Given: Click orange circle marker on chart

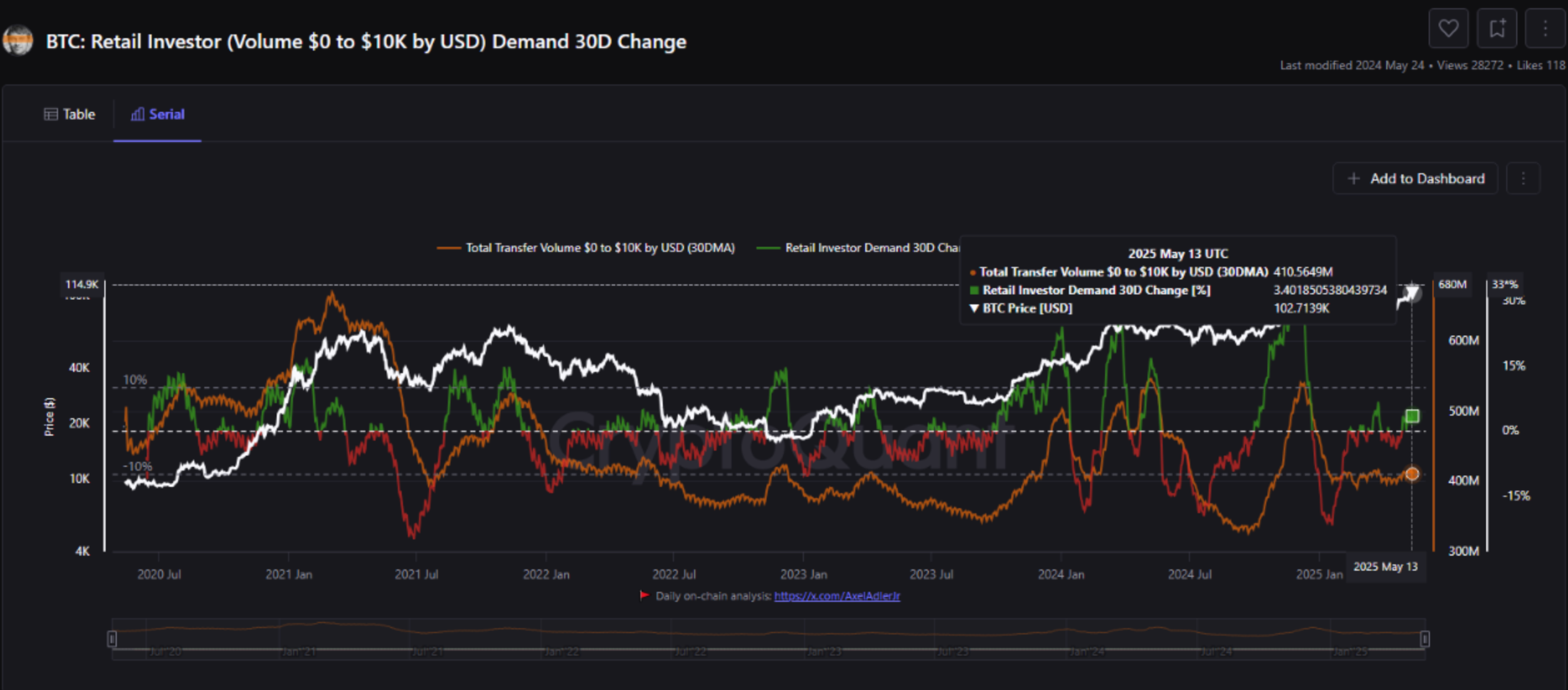Looking at the screenshot, I should (x=1412, y=474).
